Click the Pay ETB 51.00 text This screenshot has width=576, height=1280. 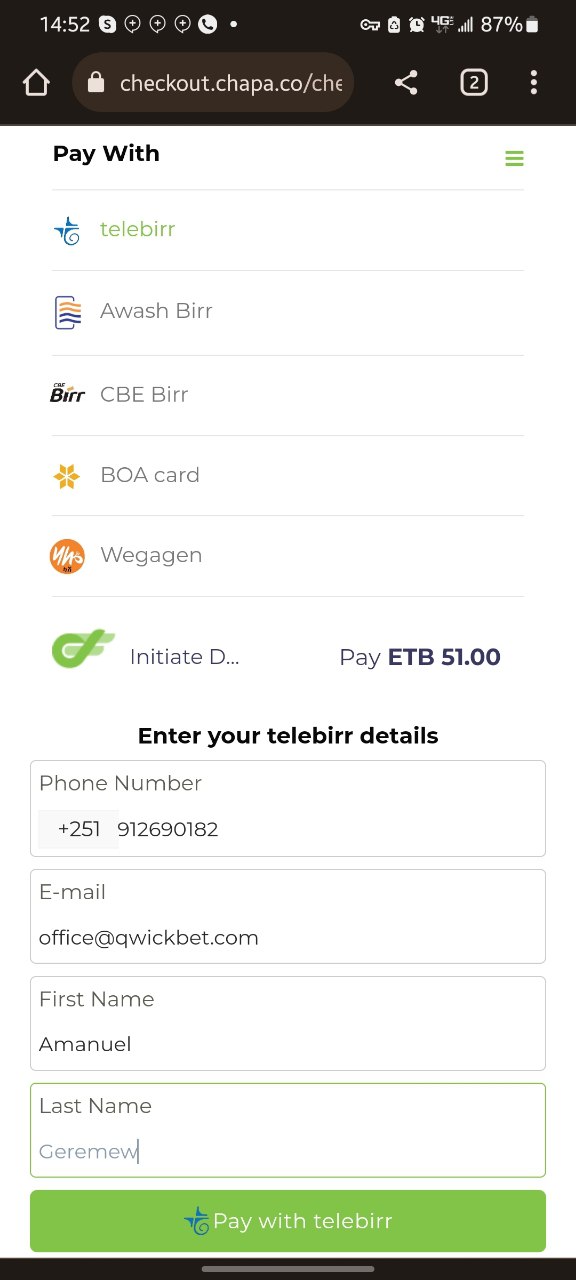click(420, 657)
